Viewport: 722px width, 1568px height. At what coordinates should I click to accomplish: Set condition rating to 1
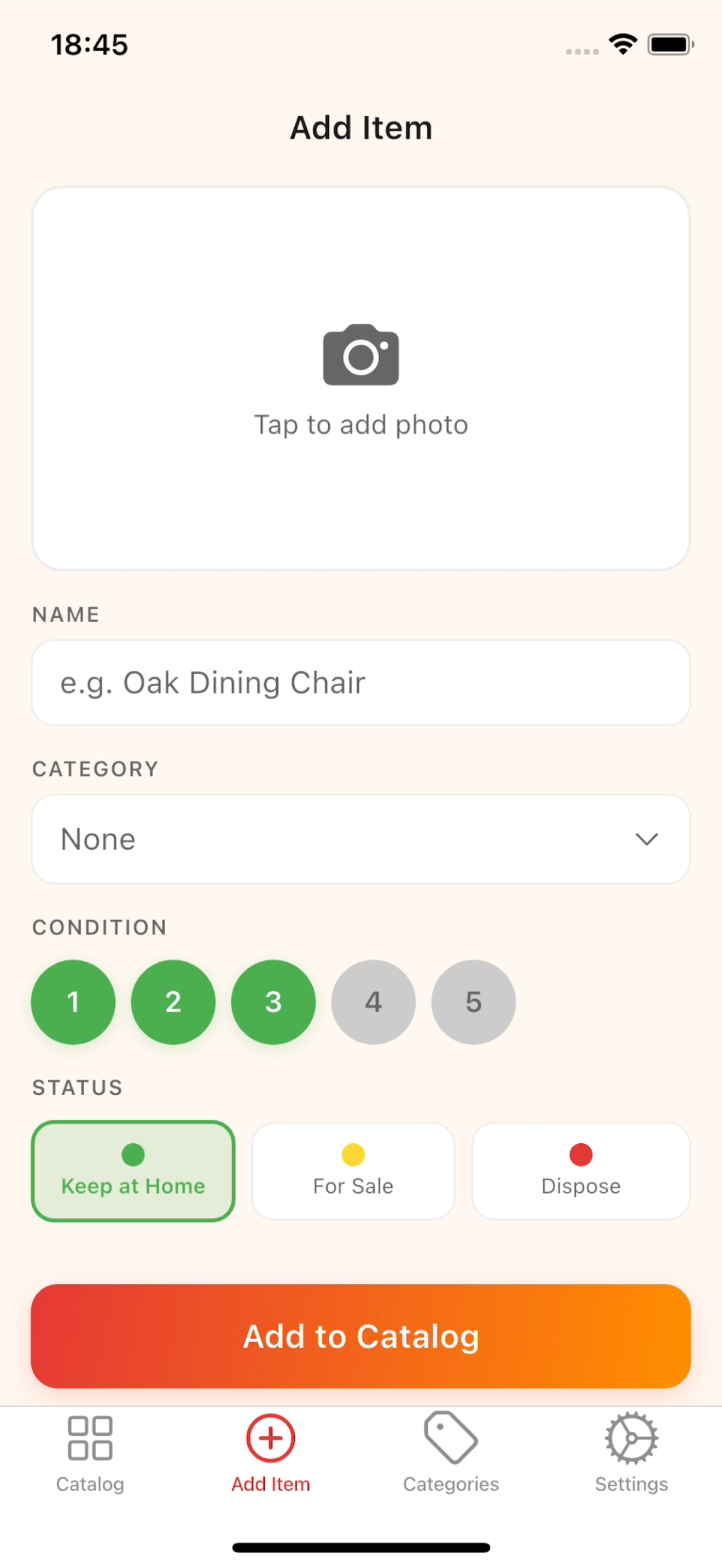click(73, 1002)
